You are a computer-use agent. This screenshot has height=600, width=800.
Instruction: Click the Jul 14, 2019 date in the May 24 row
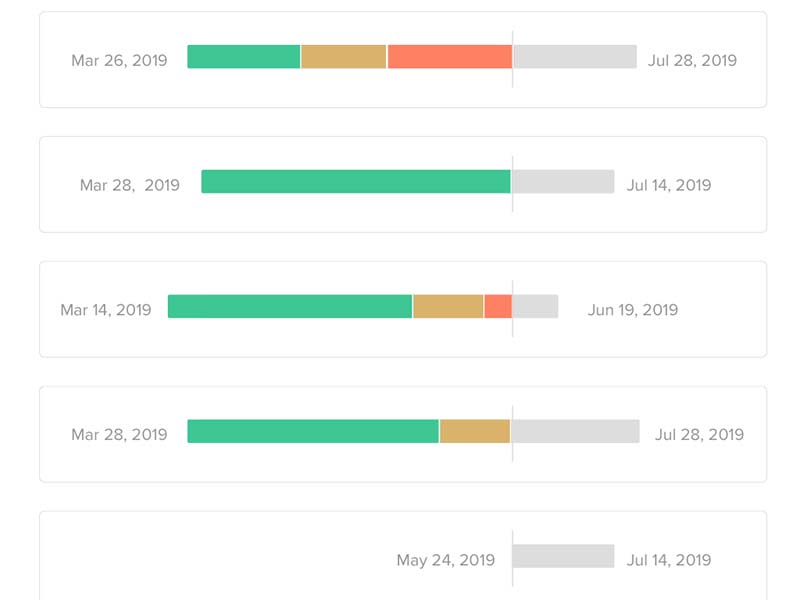[x=669, y=560]
